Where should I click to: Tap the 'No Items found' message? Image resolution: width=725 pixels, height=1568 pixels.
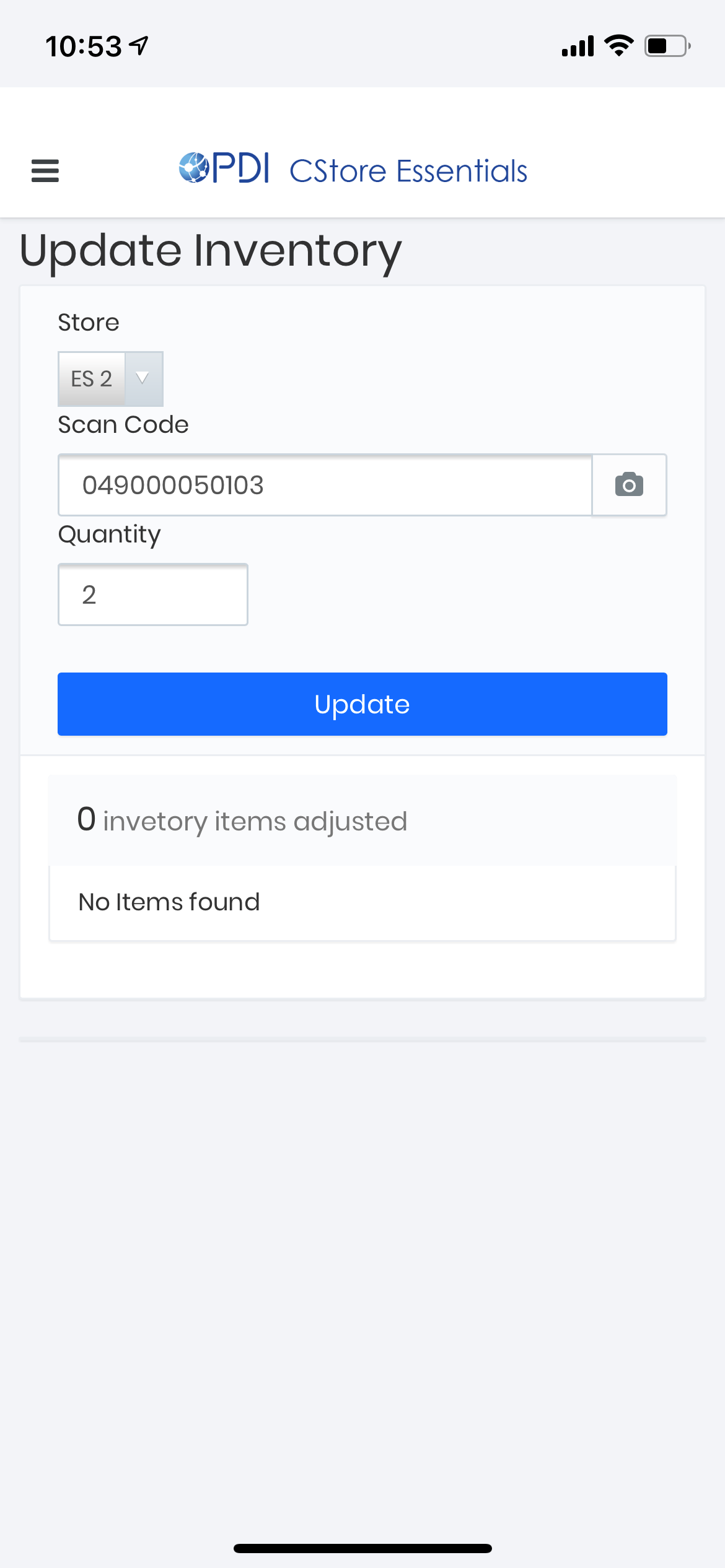pyautogui.click(x=168, y=902)
